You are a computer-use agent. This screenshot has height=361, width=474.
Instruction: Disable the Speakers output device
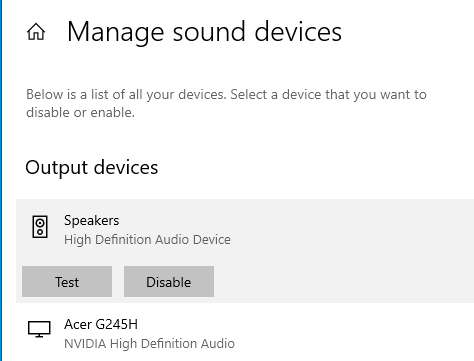(x=169, y=281)
